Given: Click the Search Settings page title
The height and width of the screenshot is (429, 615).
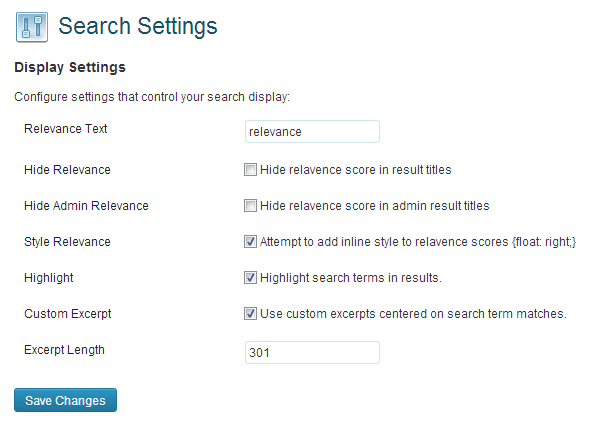Looking at the screenshot, I should (138, 26).
